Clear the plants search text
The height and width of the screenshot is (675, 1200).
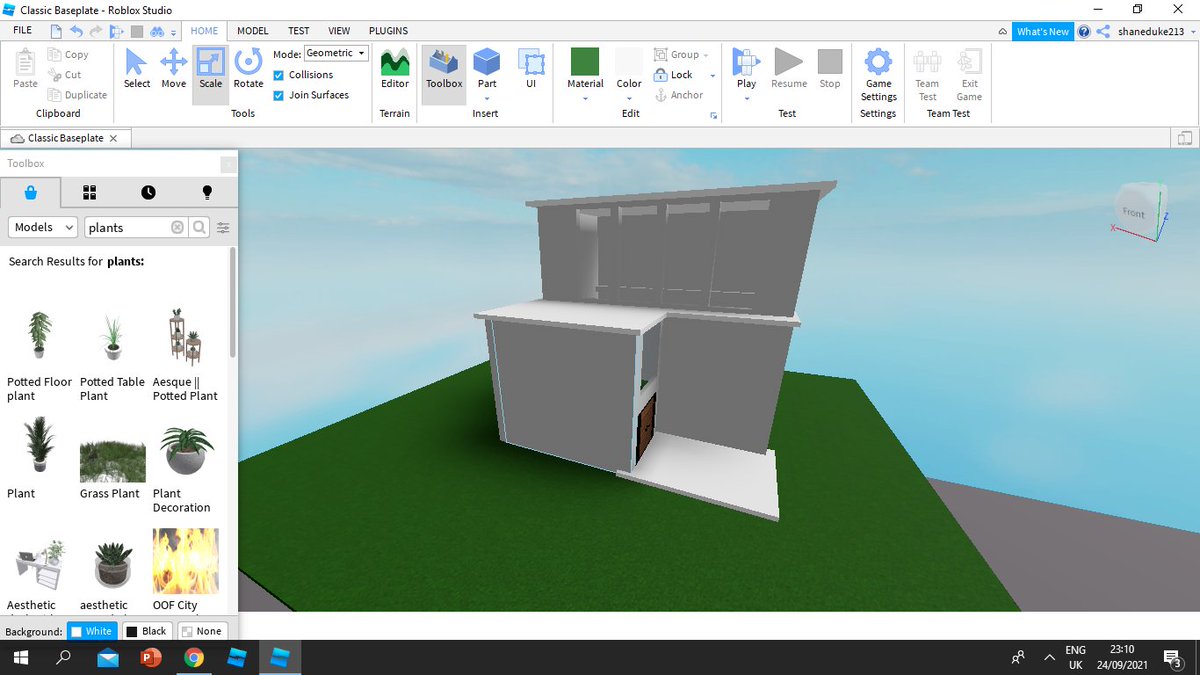coord(177,227)
